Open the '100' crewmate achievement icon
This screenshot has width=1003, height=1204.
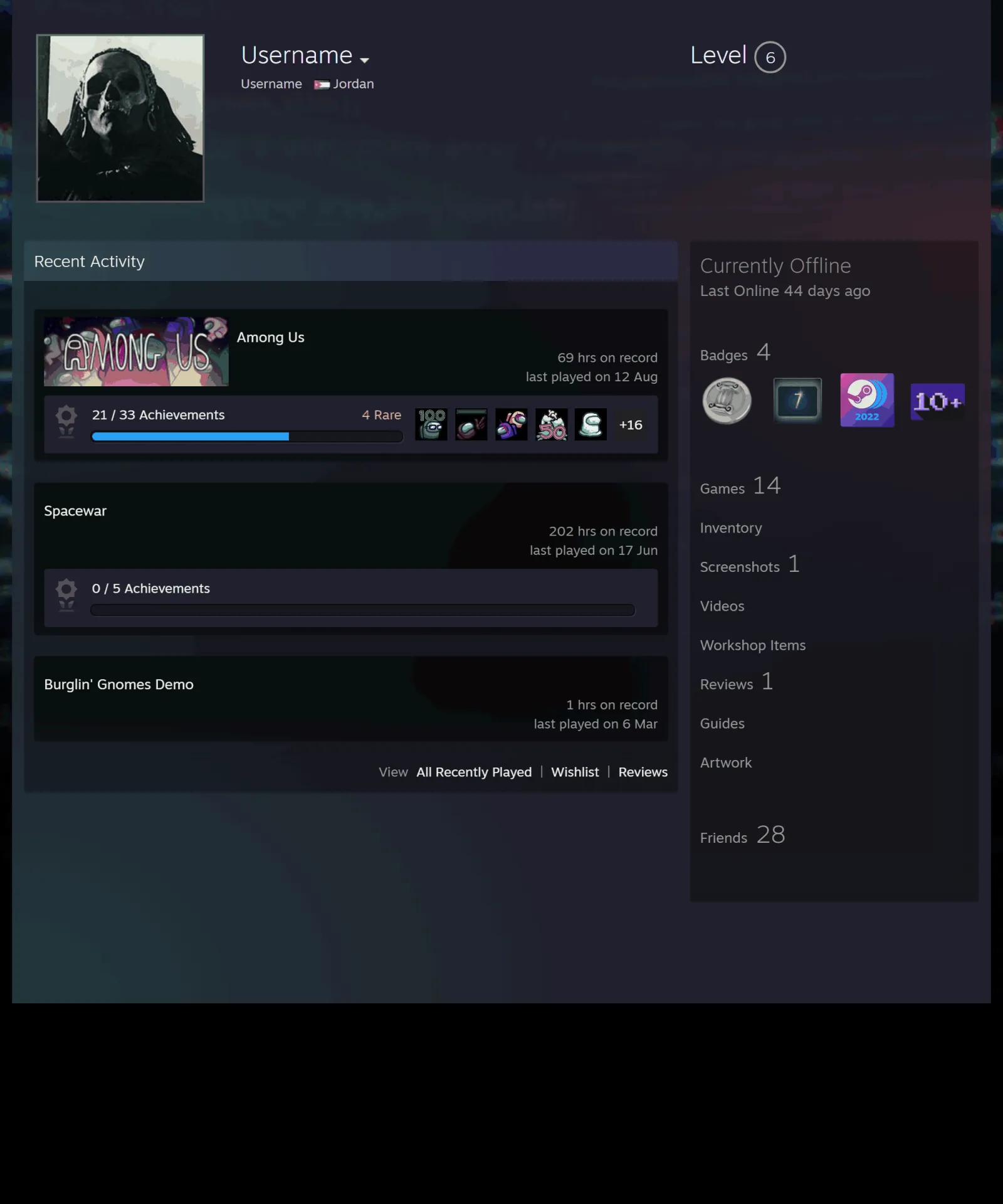(431, 425)
